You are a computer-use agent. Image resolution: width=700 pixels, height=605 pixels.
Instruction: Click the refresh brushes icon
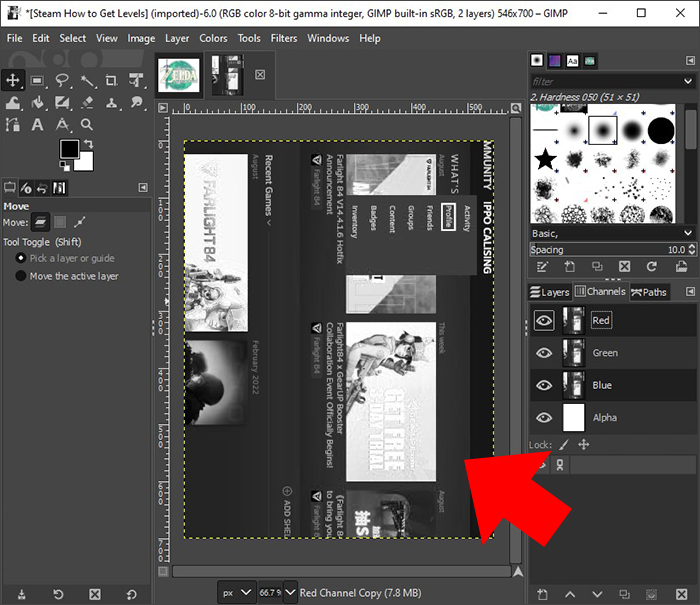click(x=652, y=266)
